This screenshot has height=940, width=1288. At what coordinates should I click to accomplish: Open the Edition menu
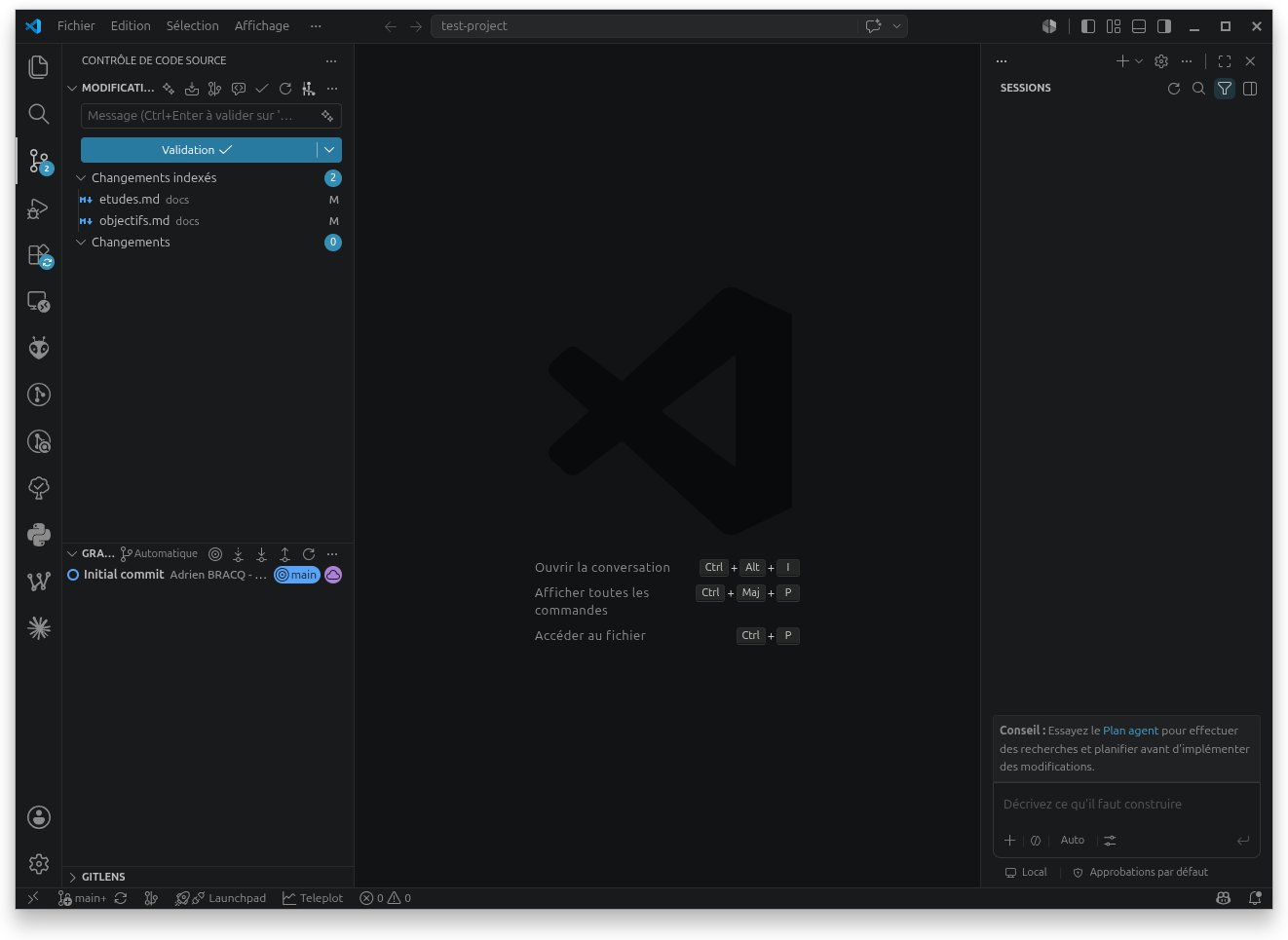[x=131, y=26]
